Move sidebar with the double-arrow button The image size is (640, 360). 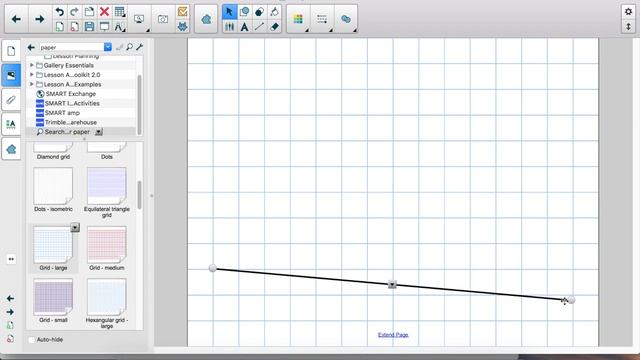point(11,259)
